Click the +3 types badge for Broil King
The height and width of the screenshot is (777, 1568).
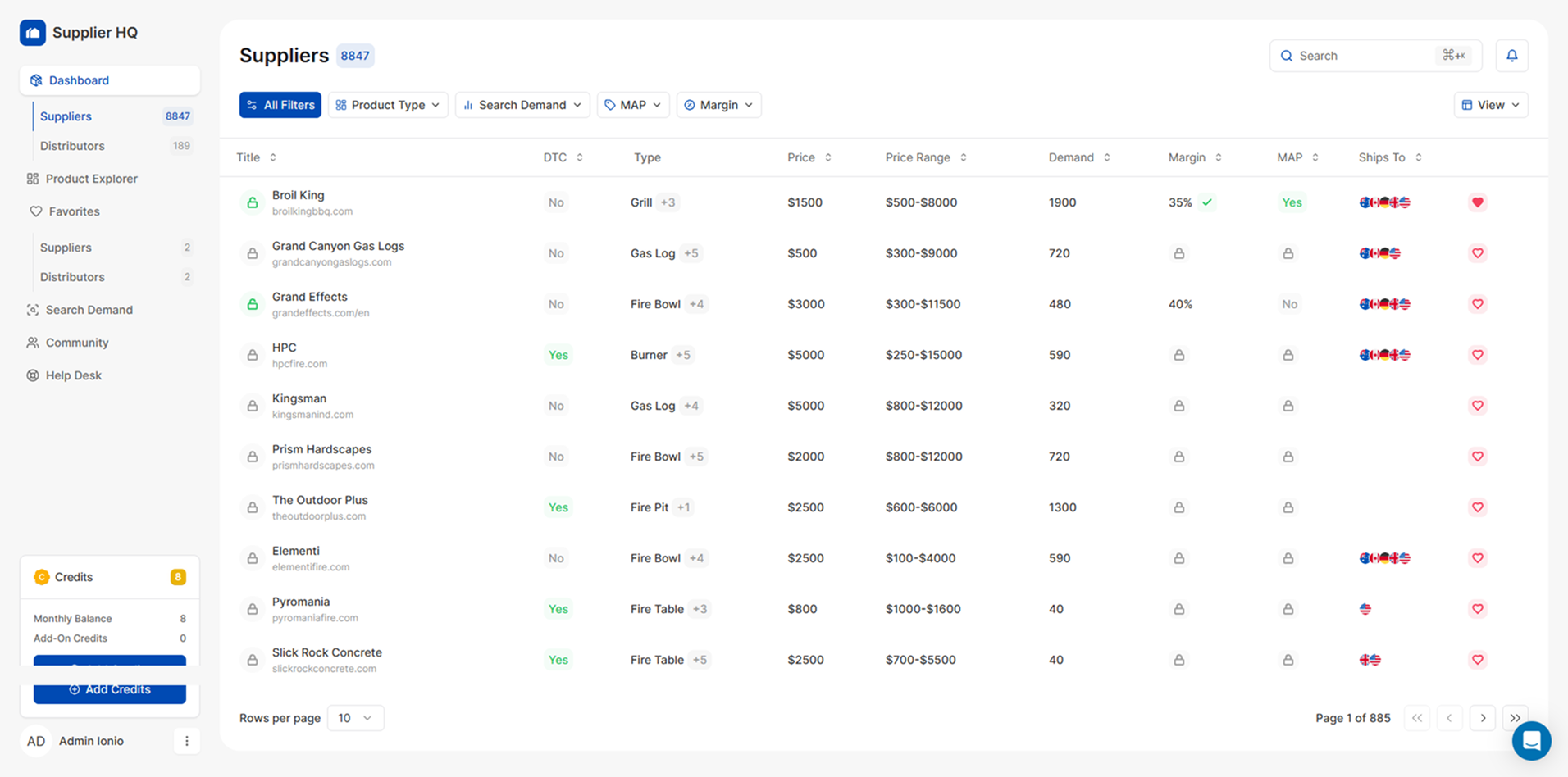coord(668,202)
